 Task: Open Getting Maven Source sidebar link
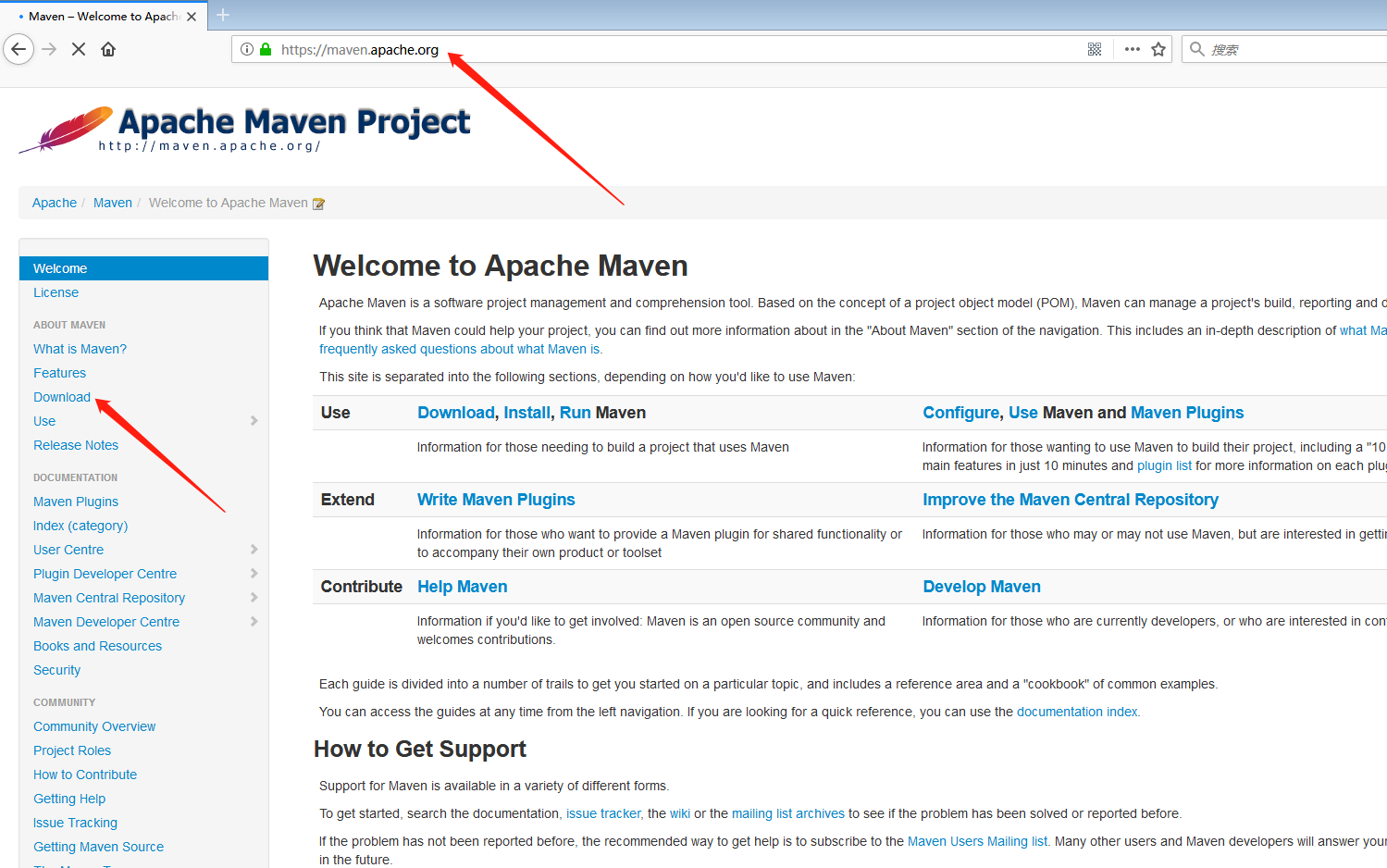(x=98, y=847)
